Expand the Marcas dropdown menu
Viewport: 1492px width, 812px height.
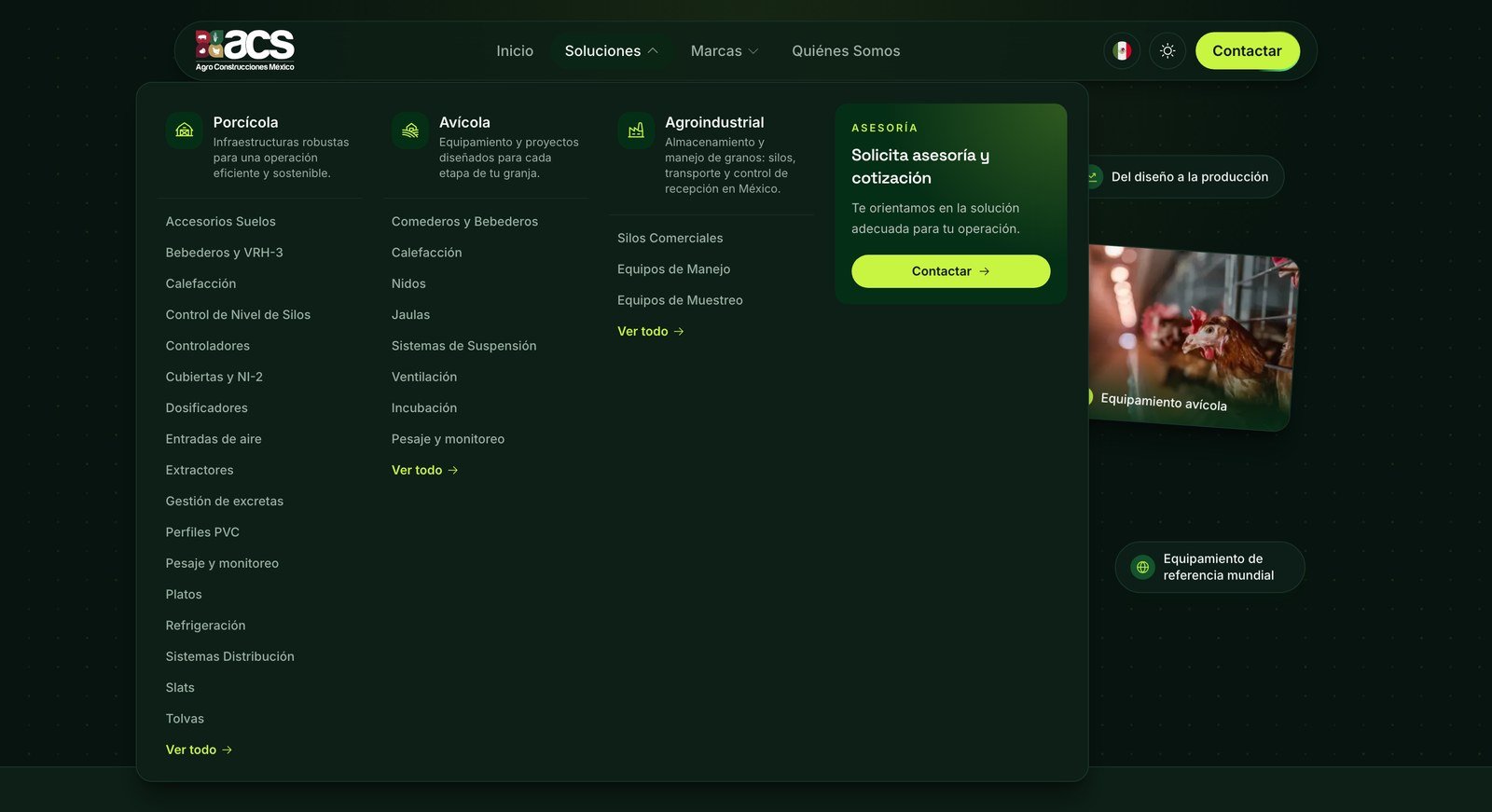click(x=725, y=50)
